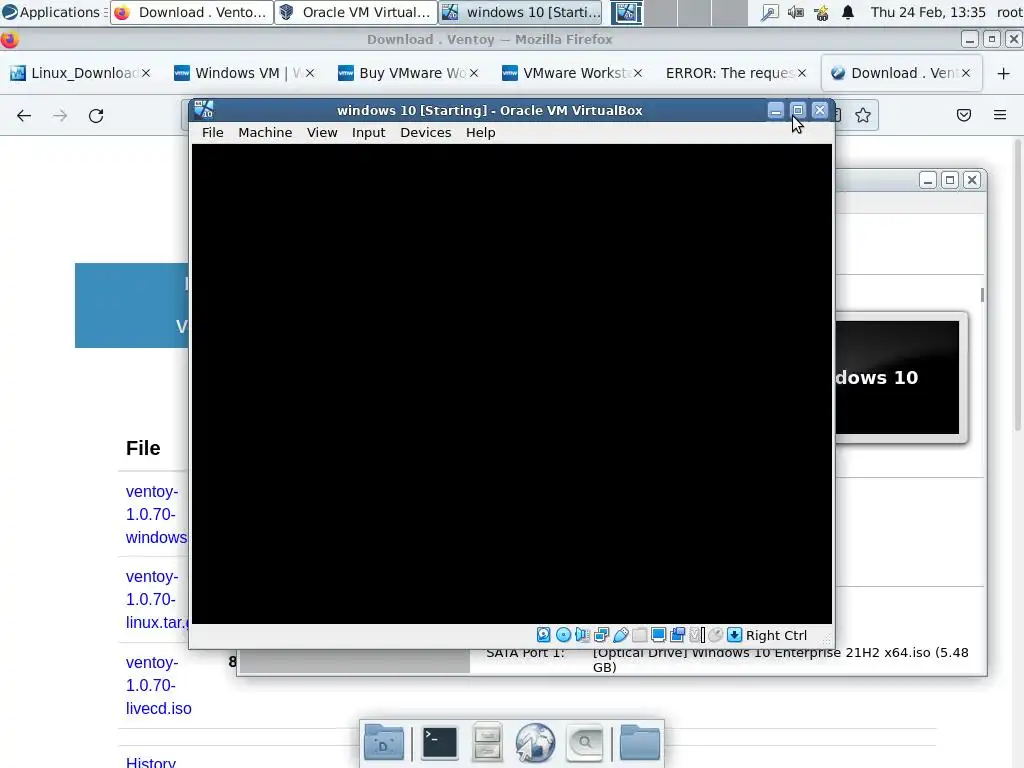This screenshot has width=1024, height=768.
Task: Click the clock showing Thu 24 Feb
Action: 928,12
